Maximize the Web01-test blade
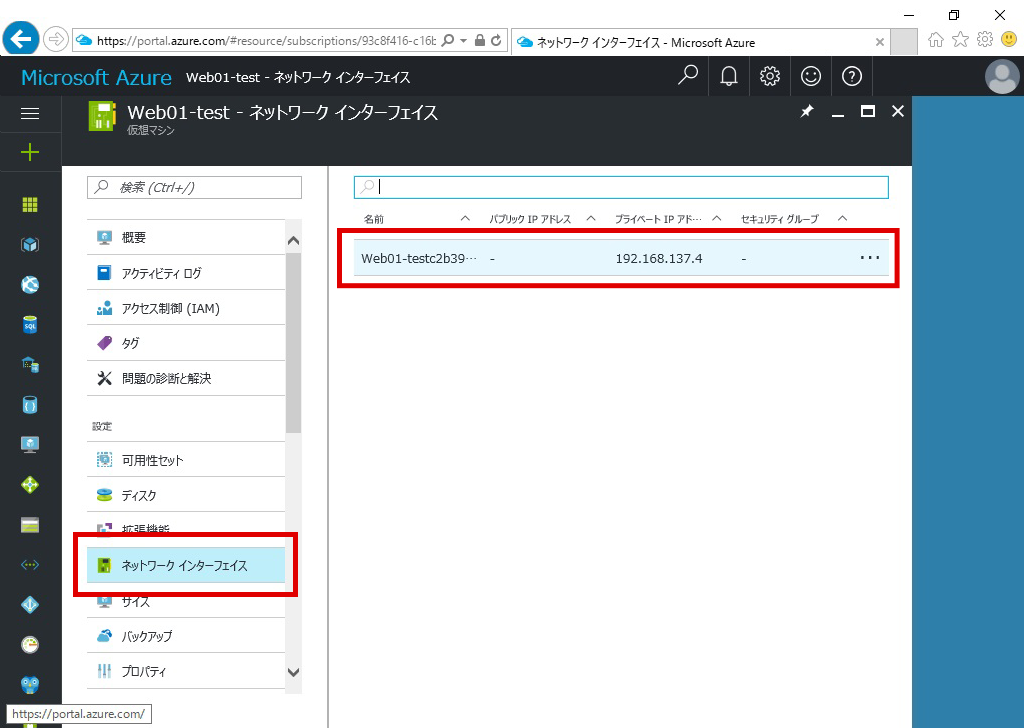This screenshot has width=1024, height=728. pos(868,112)
